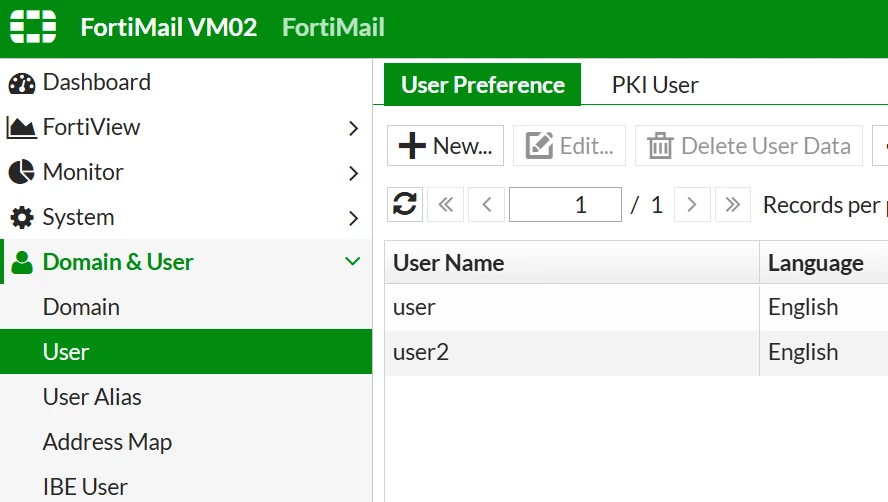Select the row for 'user2'
The width and height of the screenshot is (888, 502).
(x=637, y=352)
